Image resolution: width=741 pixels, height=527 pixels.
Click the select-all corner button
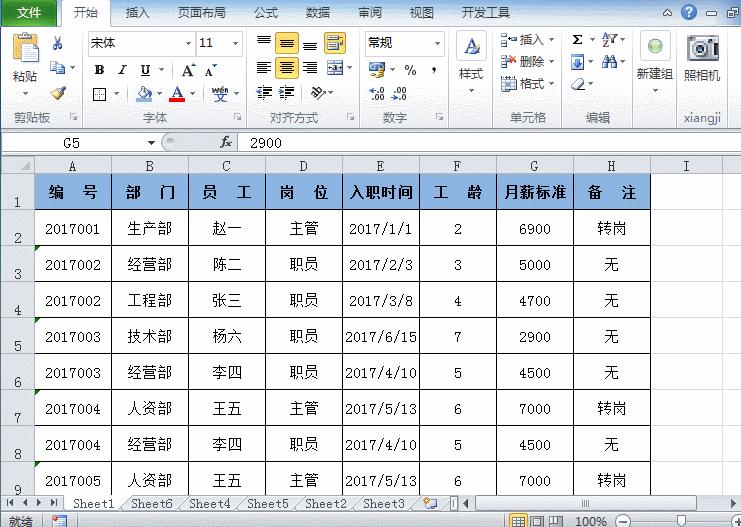(18, 165)
